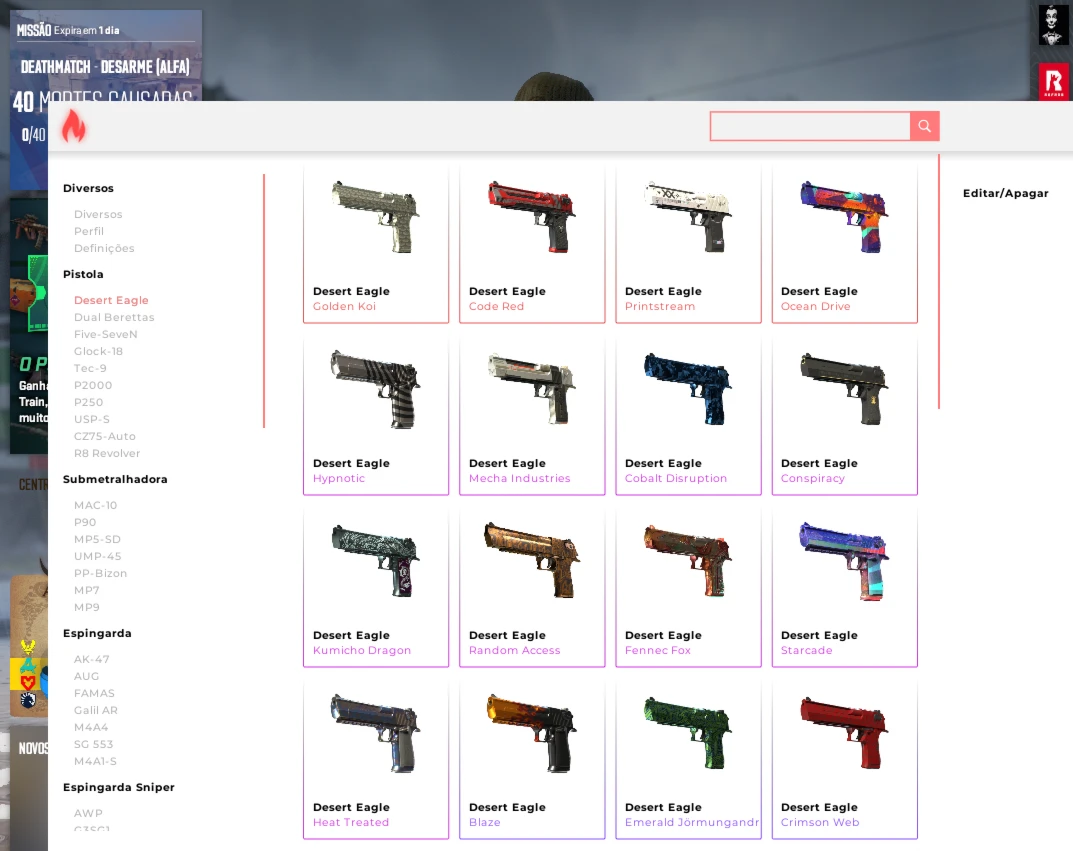The width and height of the screenshot is (1073, 851).
Task: Select Galil AR in the rifle list
Action: (x=95, y=711)
